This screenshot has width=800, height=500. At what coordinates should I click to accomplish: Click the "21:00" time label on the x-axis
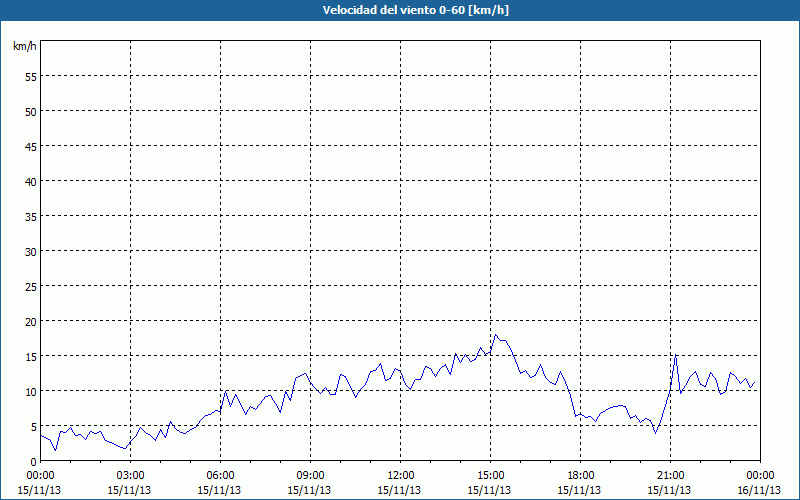[670, 476]
